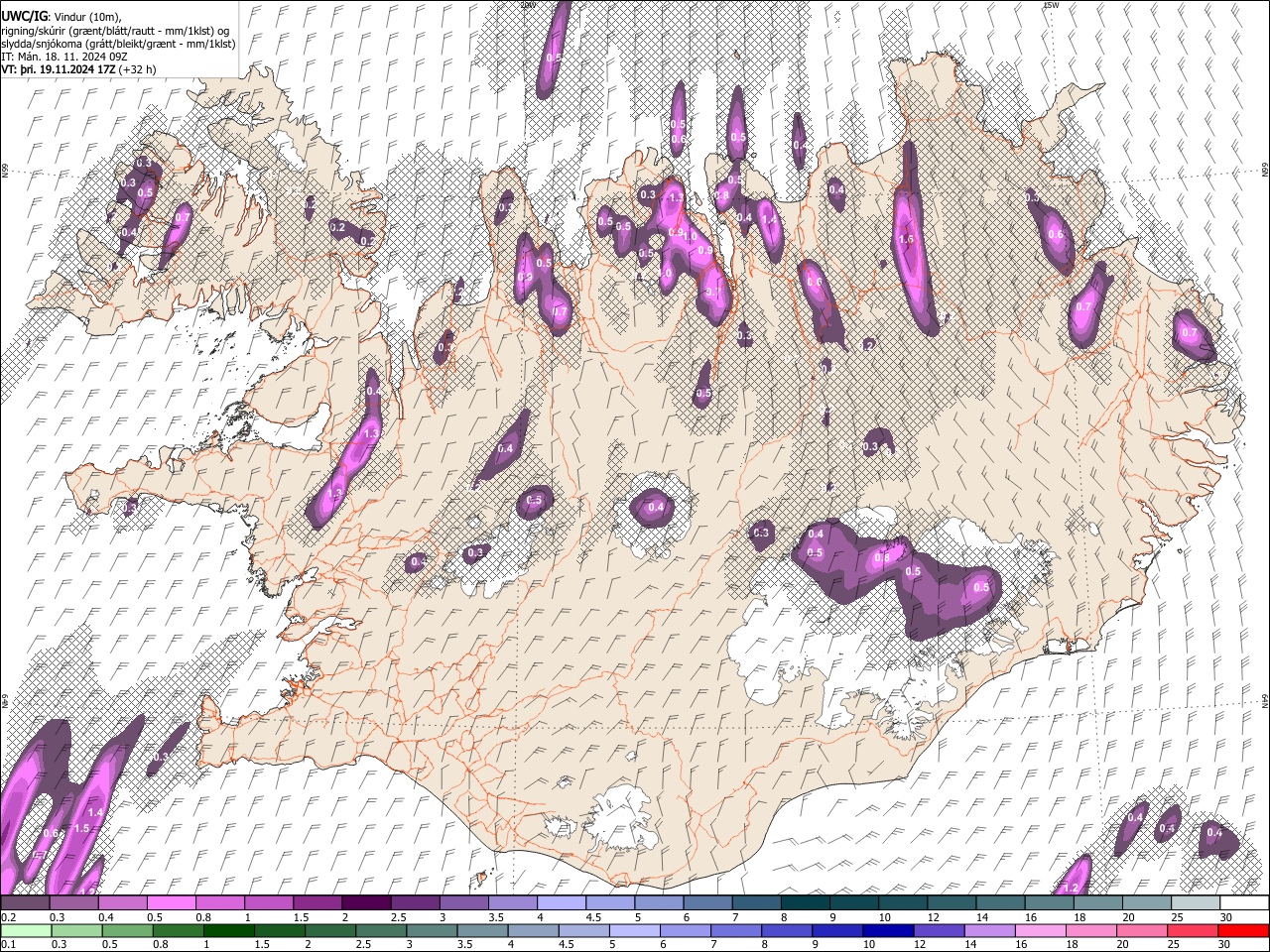
Task: Click the medium blue 8–9 rain legend swatch
Action: (786, 930)
